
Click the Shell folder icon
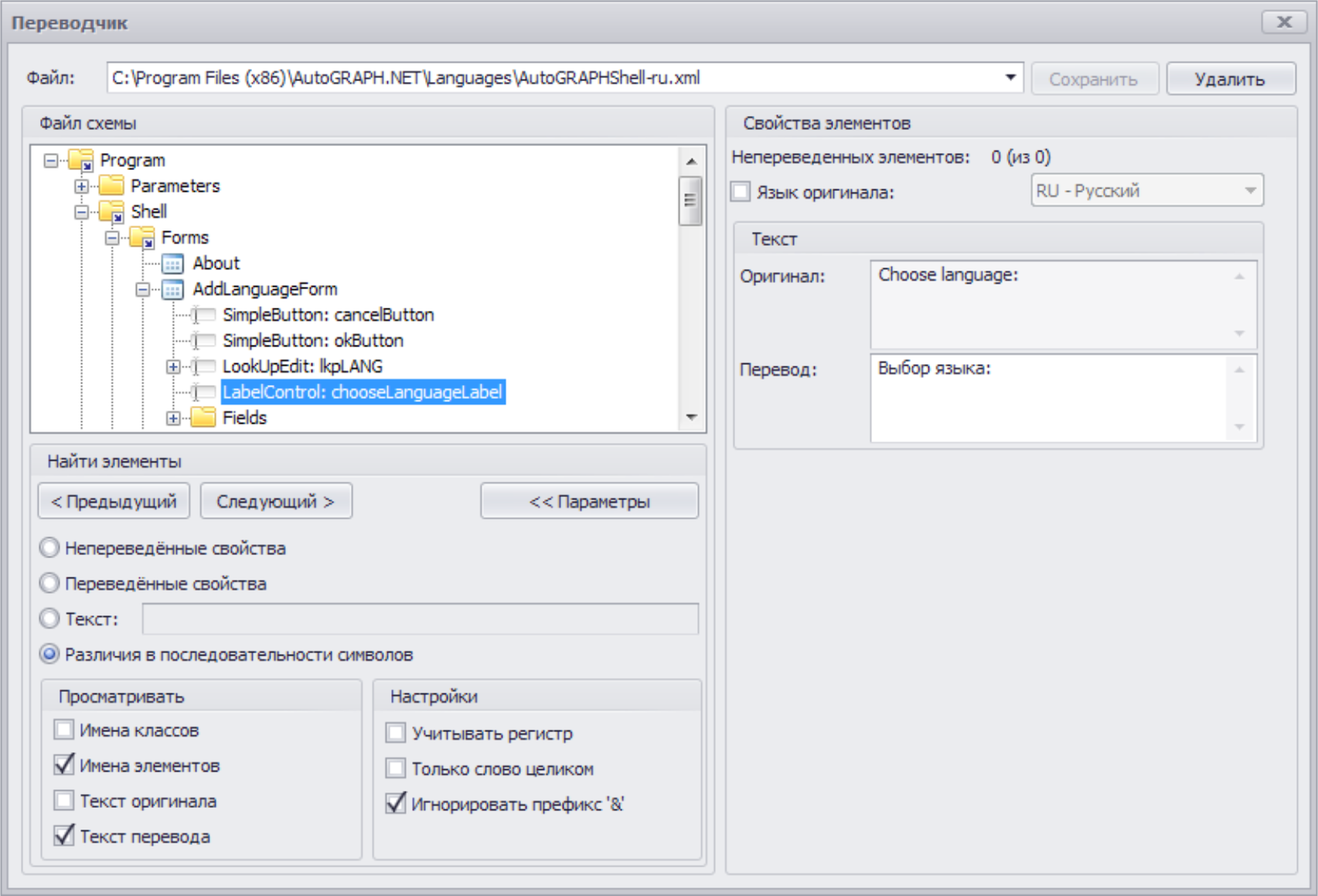(x=112, y=212)
